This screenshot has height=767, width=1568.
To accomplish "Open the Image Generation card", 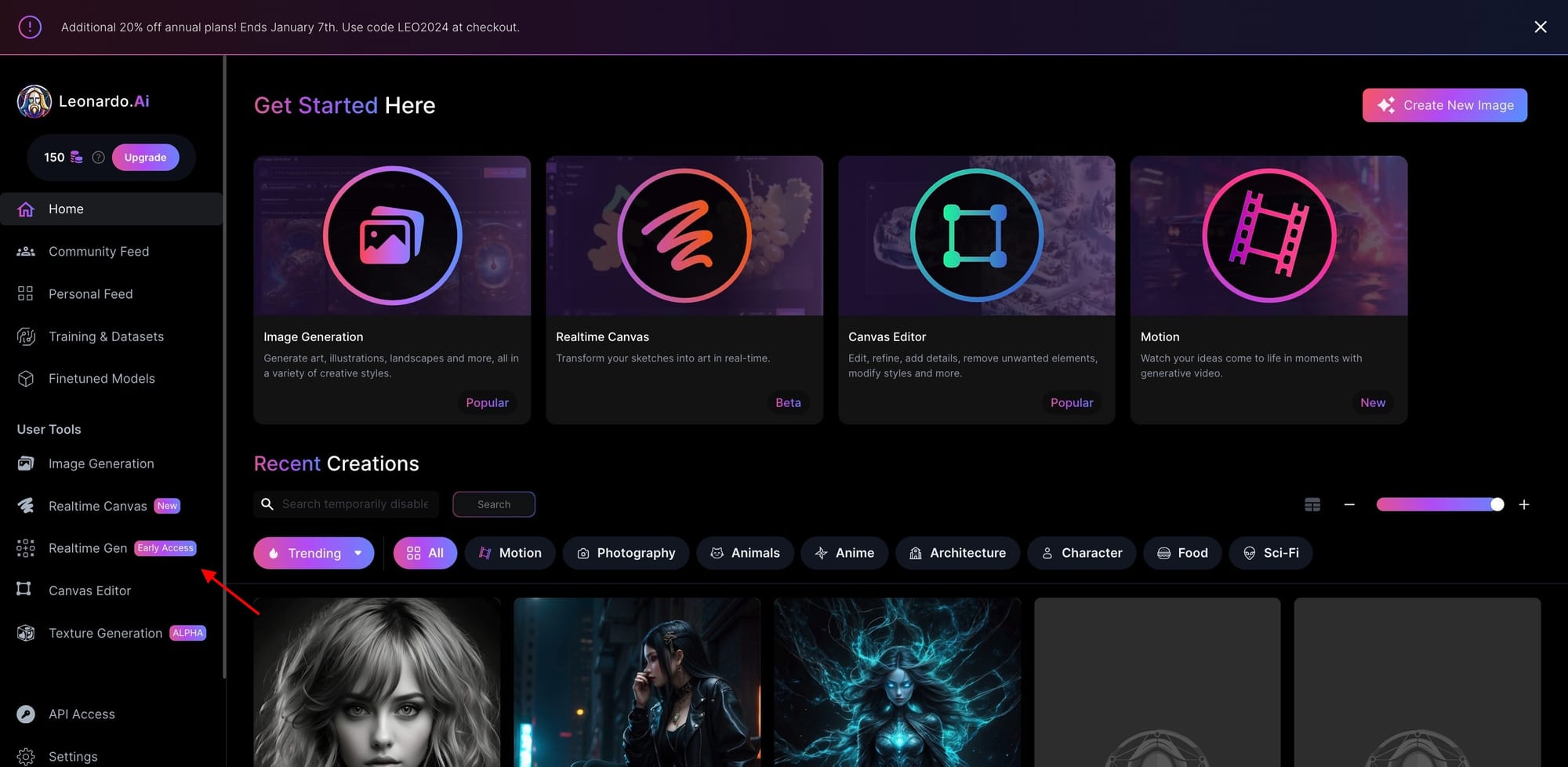I will tap(392, 289).
